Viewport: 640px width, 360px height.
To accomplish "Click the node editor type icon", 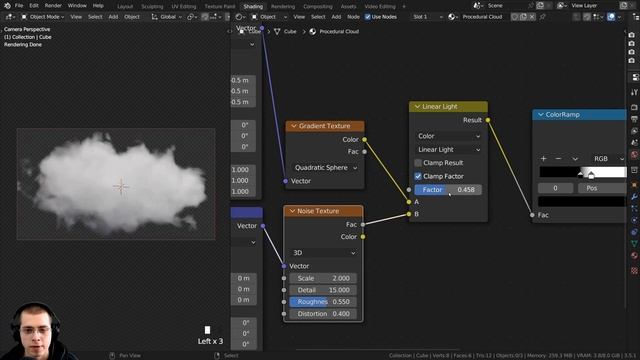I will coord(240,17).
